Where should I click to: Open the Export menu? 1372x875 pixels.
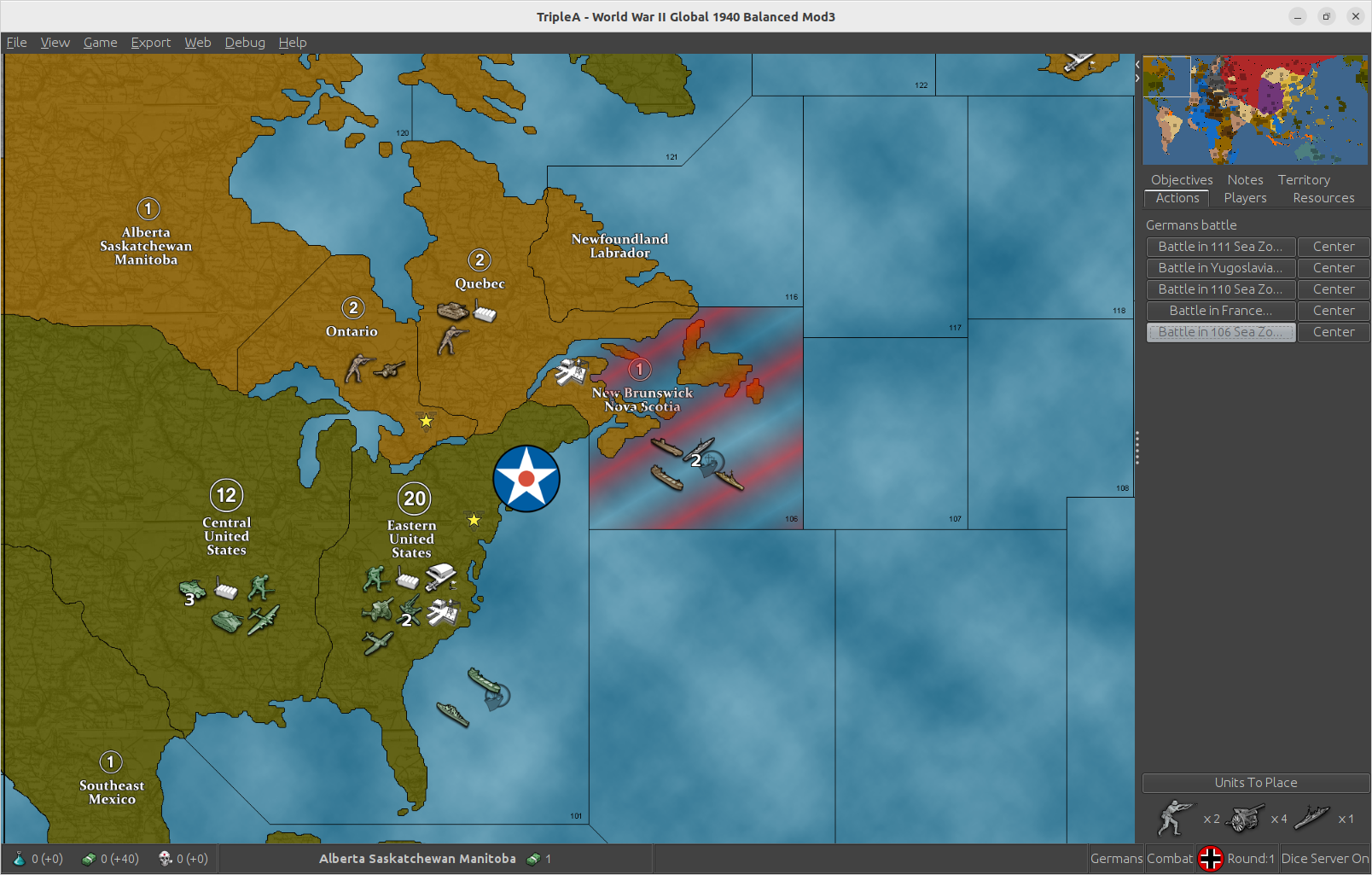150,43
